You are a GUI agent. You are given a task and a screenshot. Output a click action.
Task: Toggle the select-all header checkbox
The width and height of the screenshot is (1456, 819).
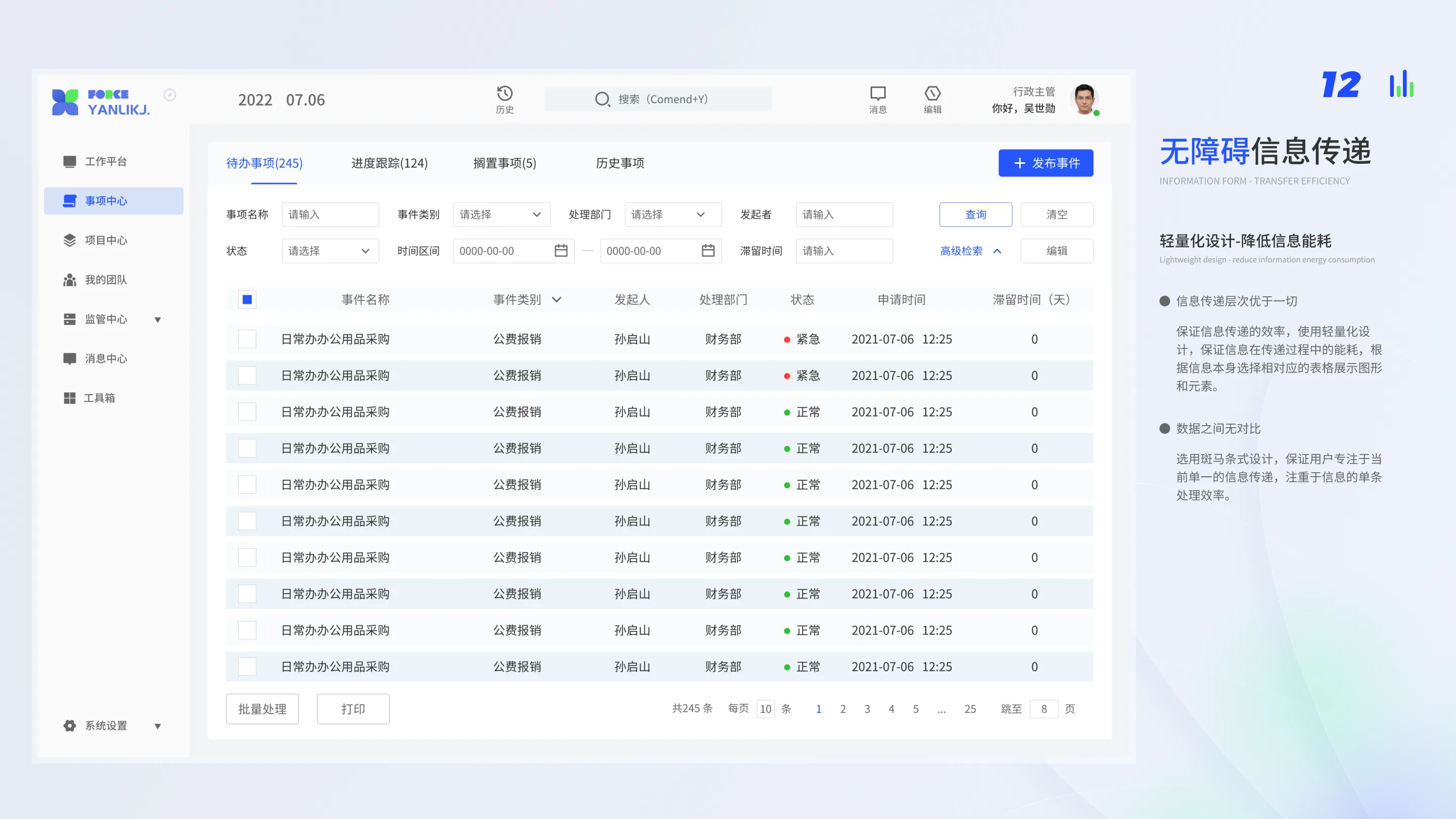(x=247, y=300)
